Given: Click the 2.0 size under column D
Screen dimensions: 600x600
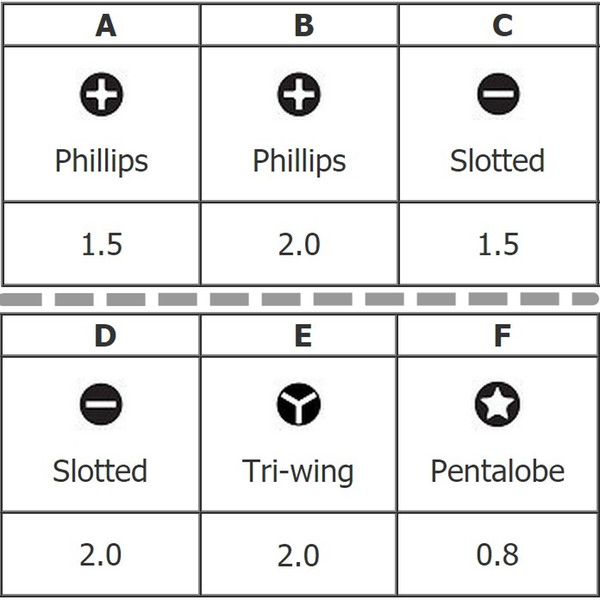Looking at the screenshot, I should pyautogui.click(x=101, y=555).
